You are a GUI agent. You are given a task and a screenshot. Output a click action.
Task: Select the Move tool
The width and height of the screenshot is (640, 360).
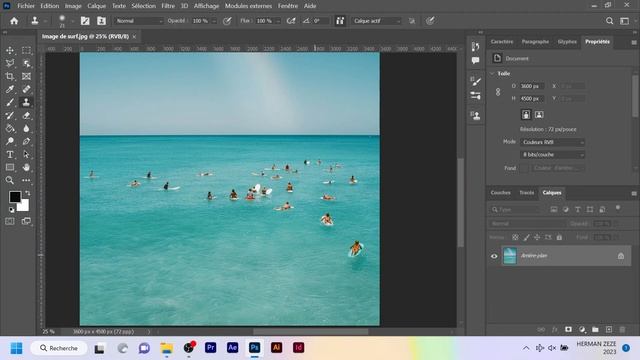[x=10, y=50]
